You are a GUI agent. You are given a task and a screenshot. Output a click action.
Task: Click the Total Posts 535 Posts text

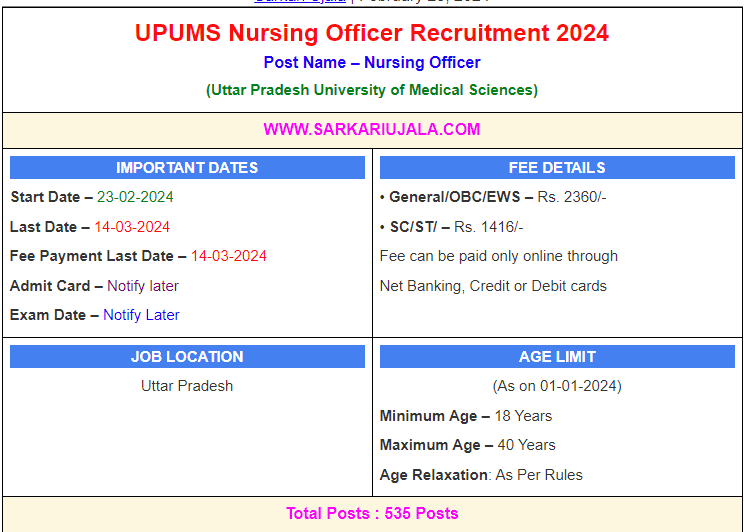(x=372, y=514)
